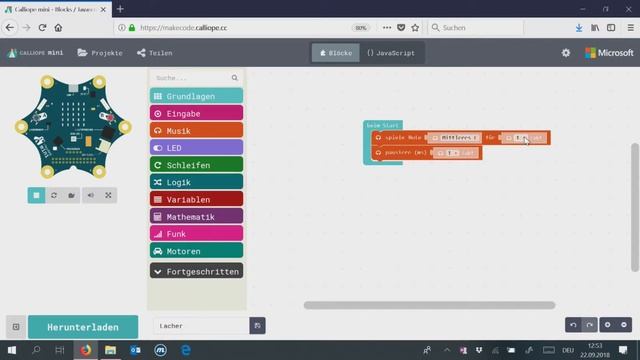Click the Calliope mini logo
This screenshot has height=360, width=640.
click(x=36, y=53)
